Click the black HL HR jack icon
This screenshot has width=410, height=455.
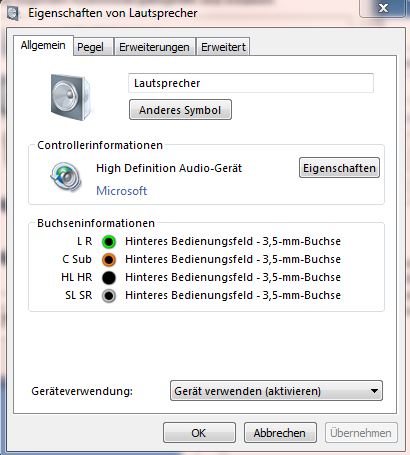[x=109, y=277]
